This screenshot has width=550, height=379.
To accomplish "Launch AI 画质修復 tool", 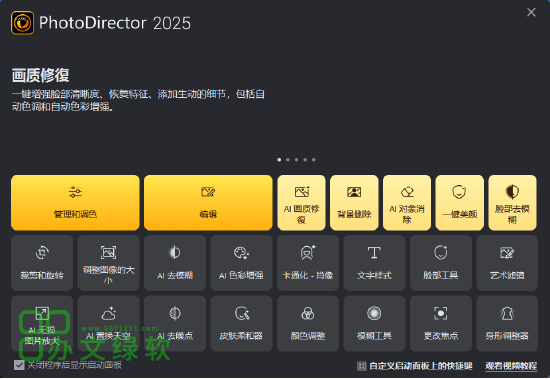I will click(301, 203).
